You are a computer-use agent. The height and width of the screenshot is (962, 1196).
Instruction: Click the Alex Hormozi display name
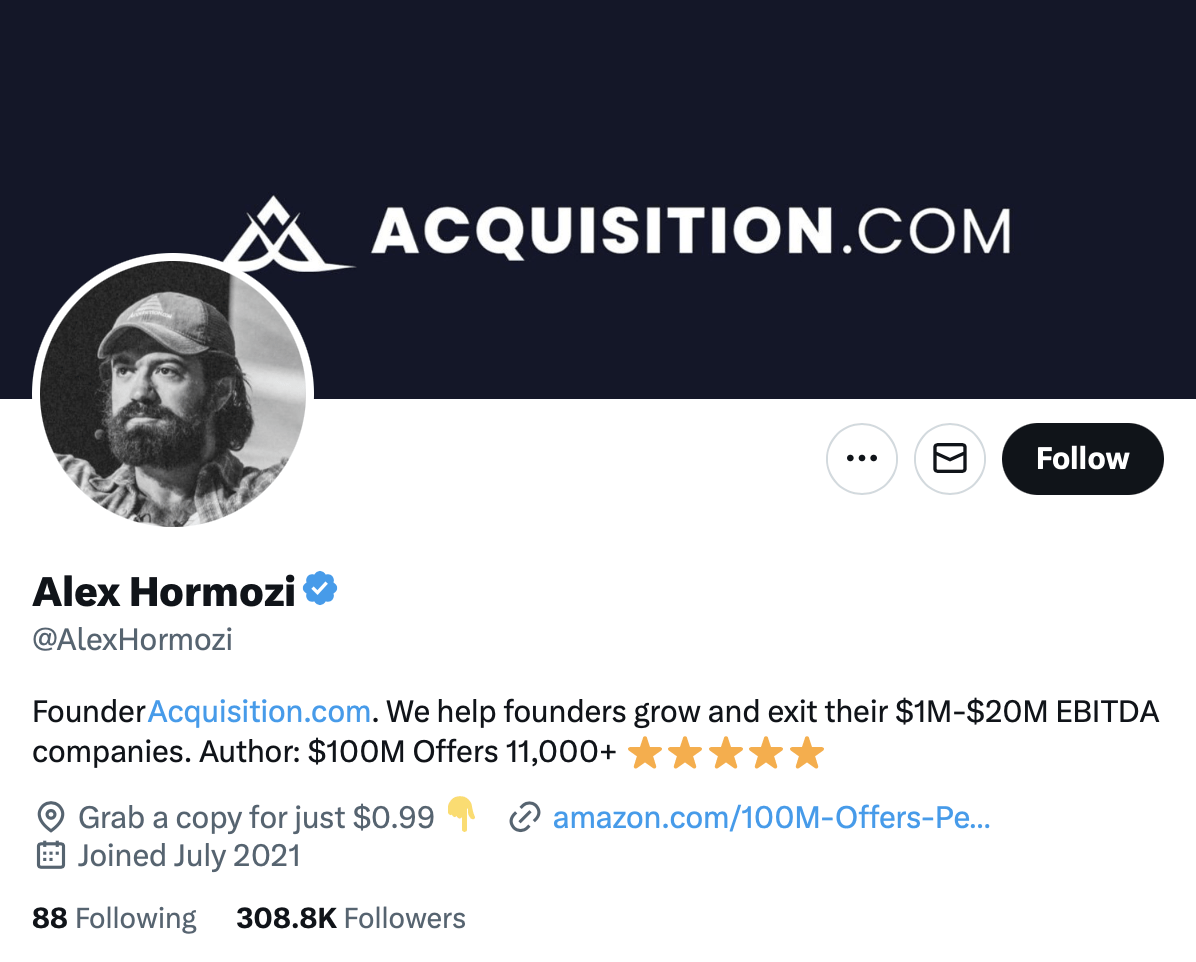[164, 592]
